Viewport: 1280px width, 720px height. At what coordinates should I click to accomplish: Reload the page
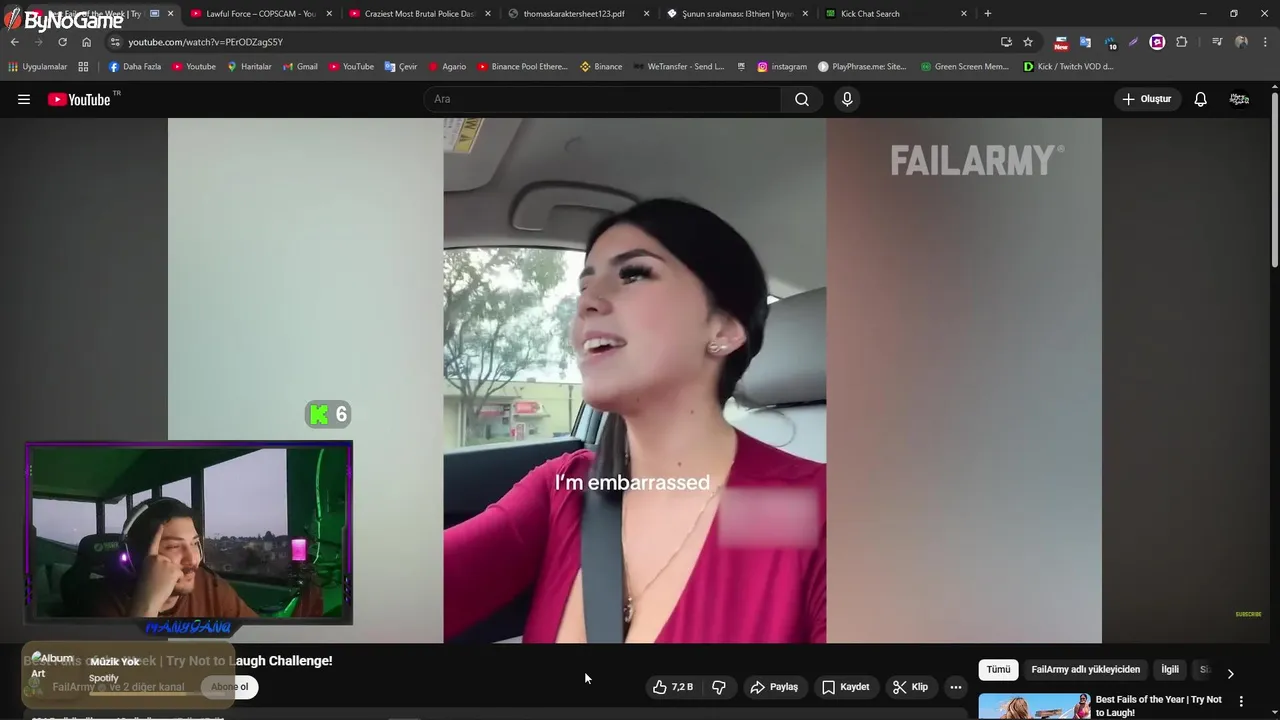click(x=62, y=42)
